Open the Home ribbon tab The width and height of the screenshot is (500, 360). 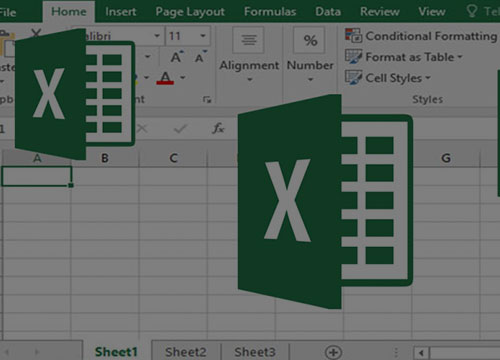[x=69, y=12]
